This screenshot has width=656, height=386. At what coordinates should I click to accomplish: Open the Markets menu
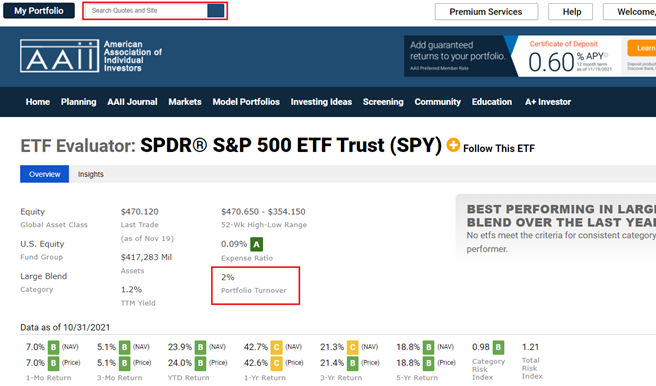pyautogui.click(x=185, y=102)
